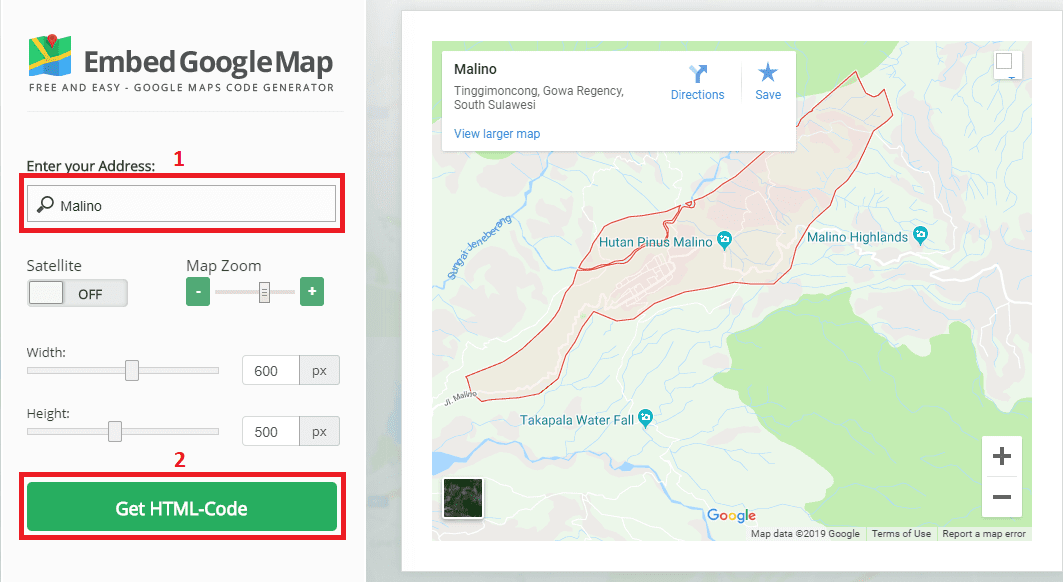Screen dimensions: 1063x582
Task: Click the Height value field showing 500
Action: [270, 431]
